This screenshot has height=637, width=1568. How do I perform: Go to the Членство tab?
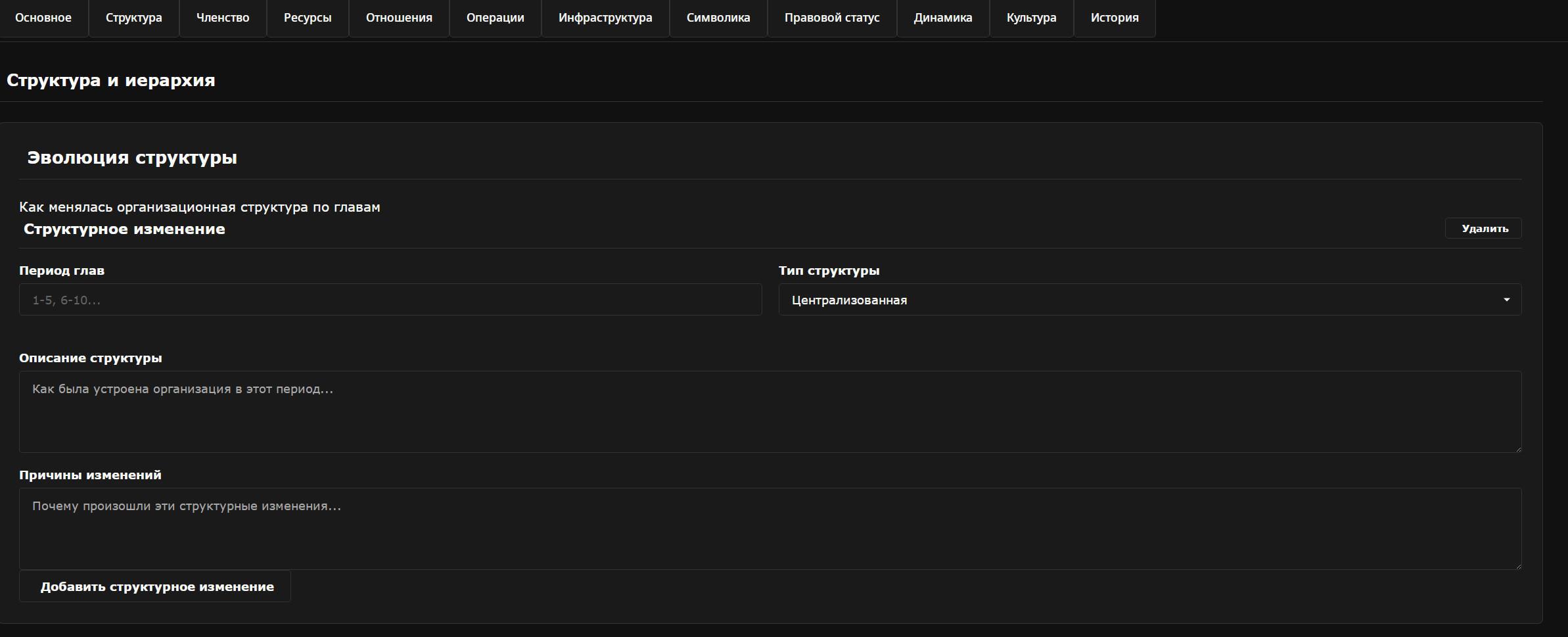(223, 18)
